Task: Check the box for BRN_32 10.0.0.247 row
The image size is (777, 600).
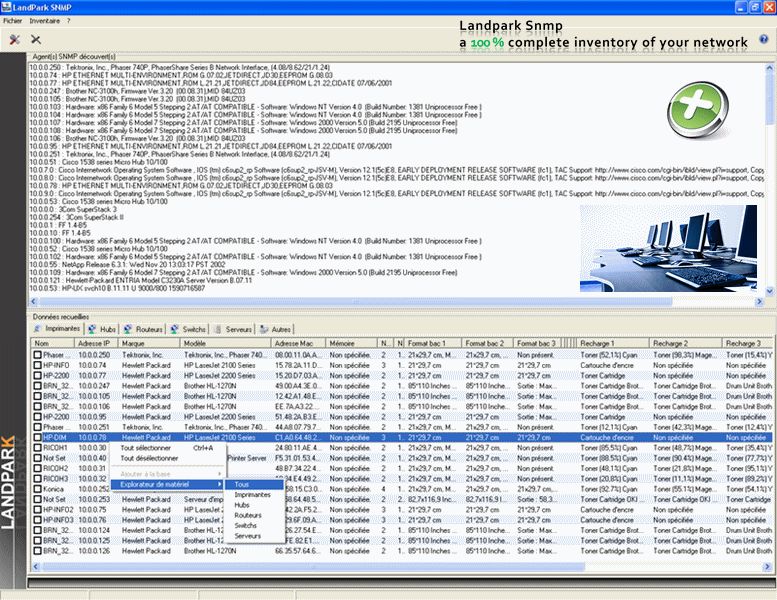Action: point(37,386)
